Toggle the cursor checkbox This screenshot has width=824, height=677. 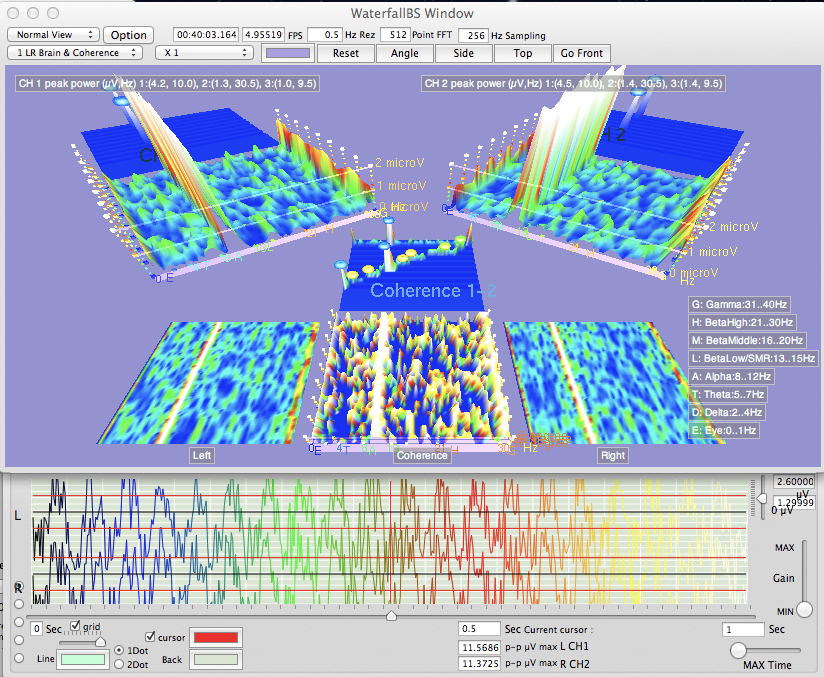coord(150,637)
